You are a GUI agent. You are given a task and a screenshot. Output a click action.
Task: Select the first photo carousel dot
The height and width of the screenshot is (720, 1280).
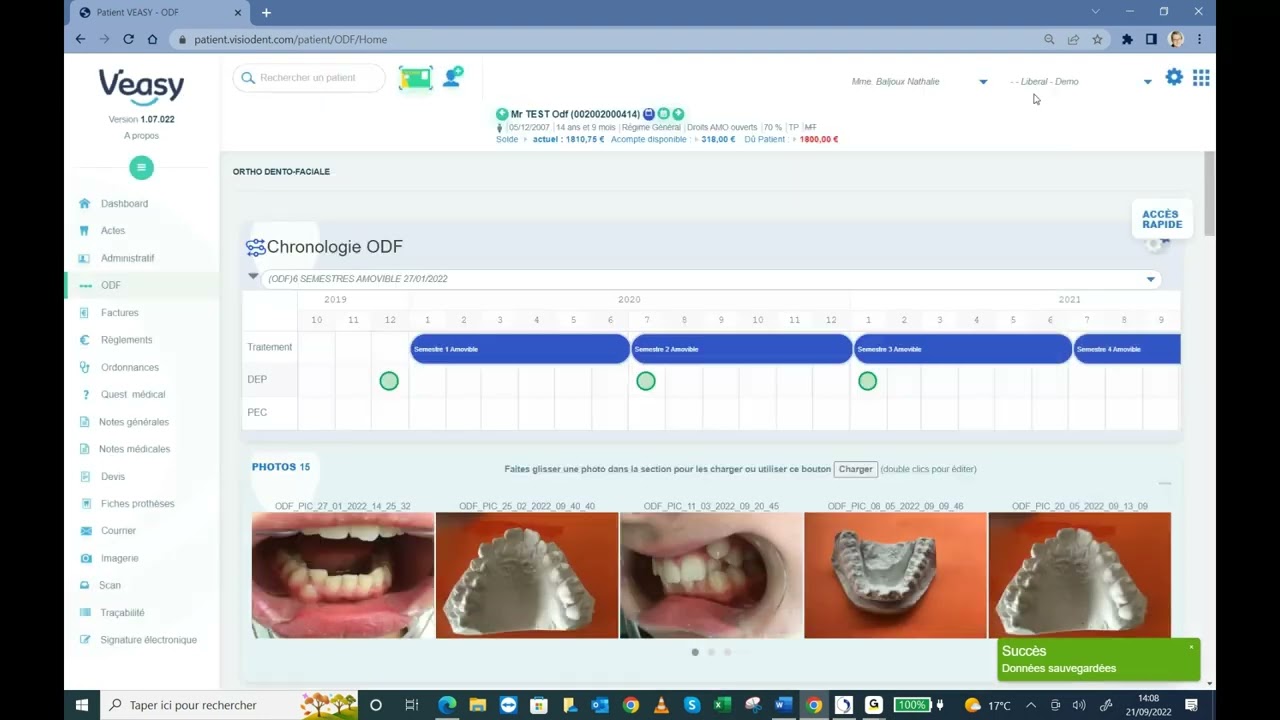pos(695,652)
